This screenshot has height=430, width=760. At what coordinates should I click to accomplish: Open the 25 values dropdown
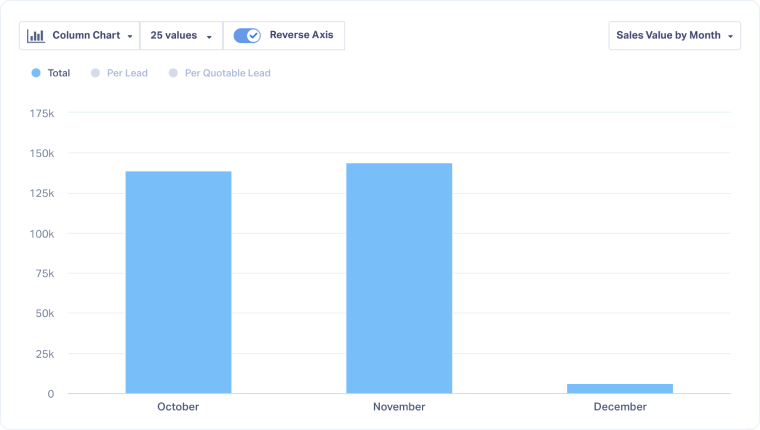[181, 35]
